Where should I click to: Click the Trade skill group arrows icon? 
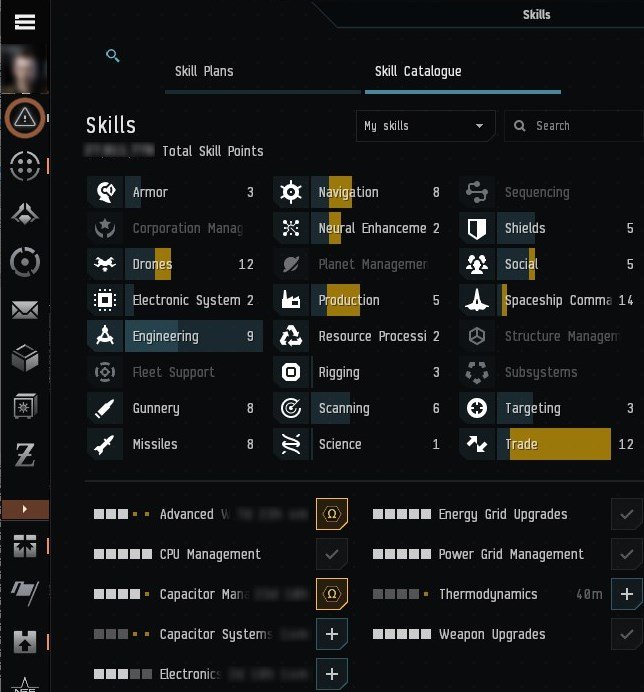477,444
